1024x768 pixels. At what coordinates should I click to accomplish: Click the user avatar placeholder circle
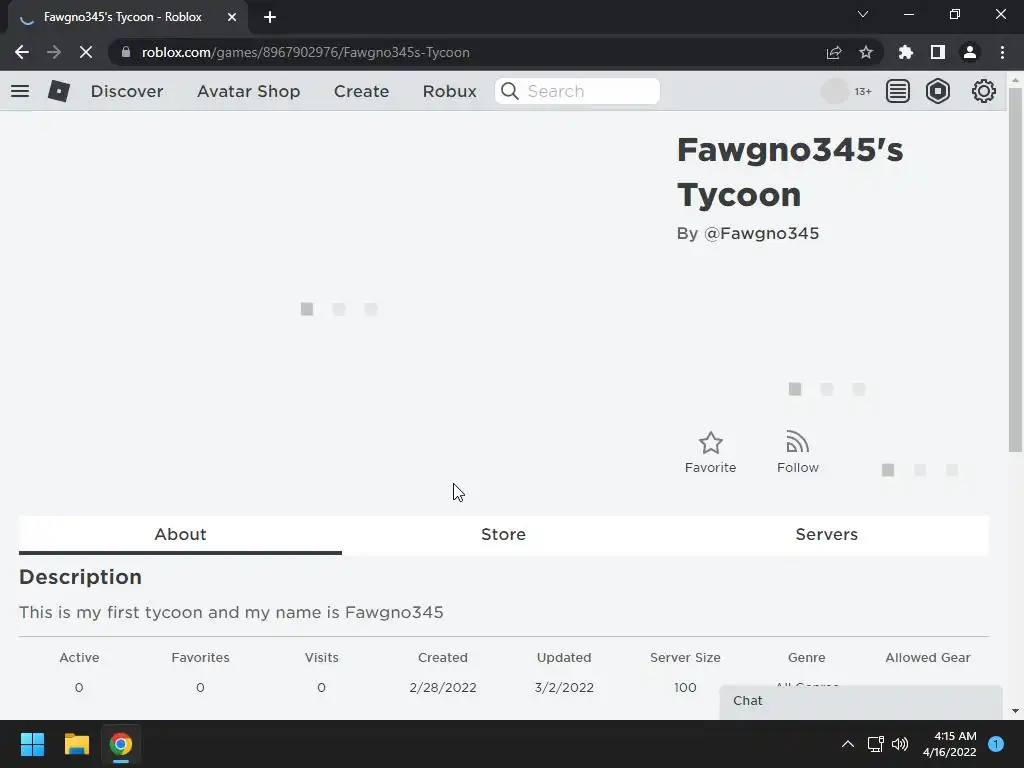click(834, 91)
